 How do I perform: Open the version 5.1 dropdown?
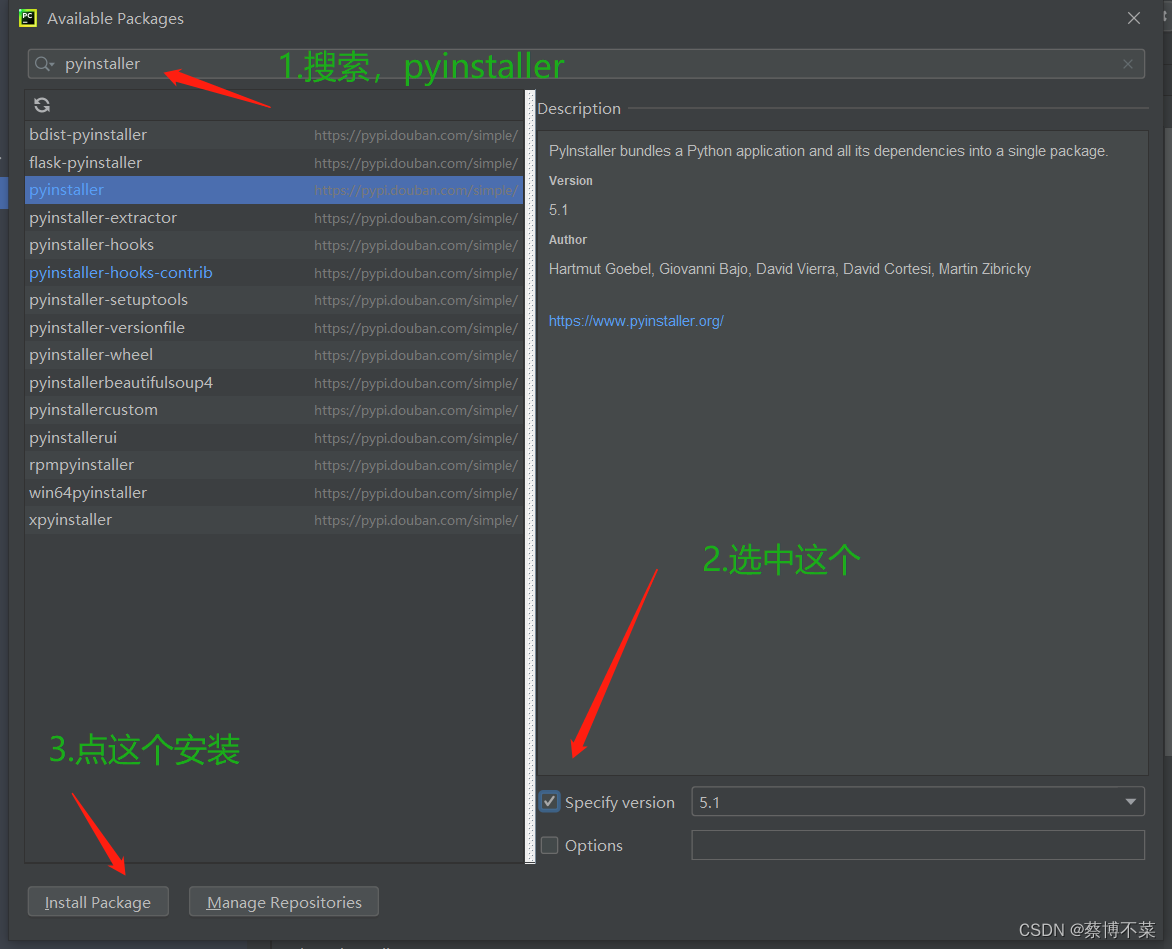click(x=917, y=802)
